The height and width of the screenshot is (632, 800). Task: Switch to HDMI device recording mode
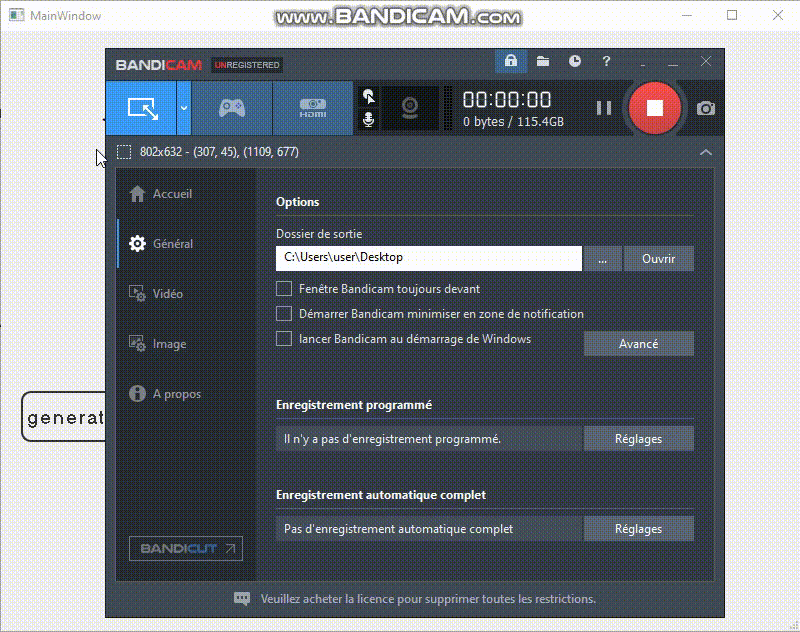[x=313, y=108]
